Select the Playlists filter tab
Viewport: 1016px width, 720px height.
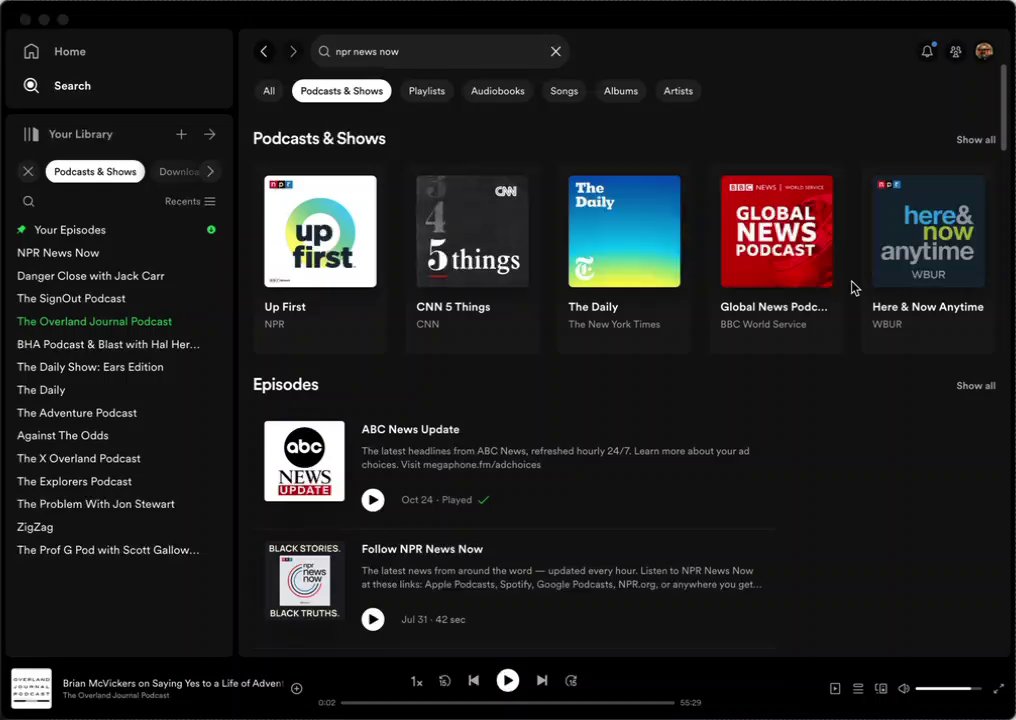pos(426,91)
